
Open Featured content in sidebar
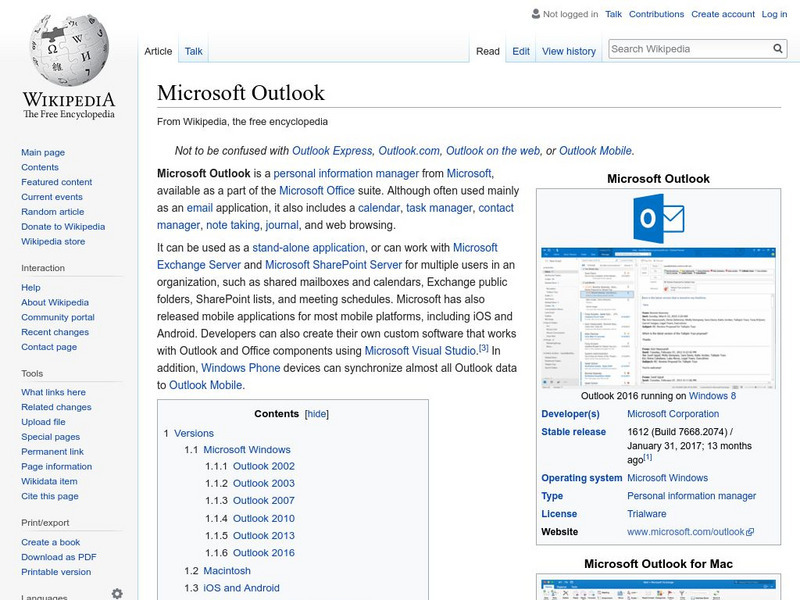coord(57,182)
